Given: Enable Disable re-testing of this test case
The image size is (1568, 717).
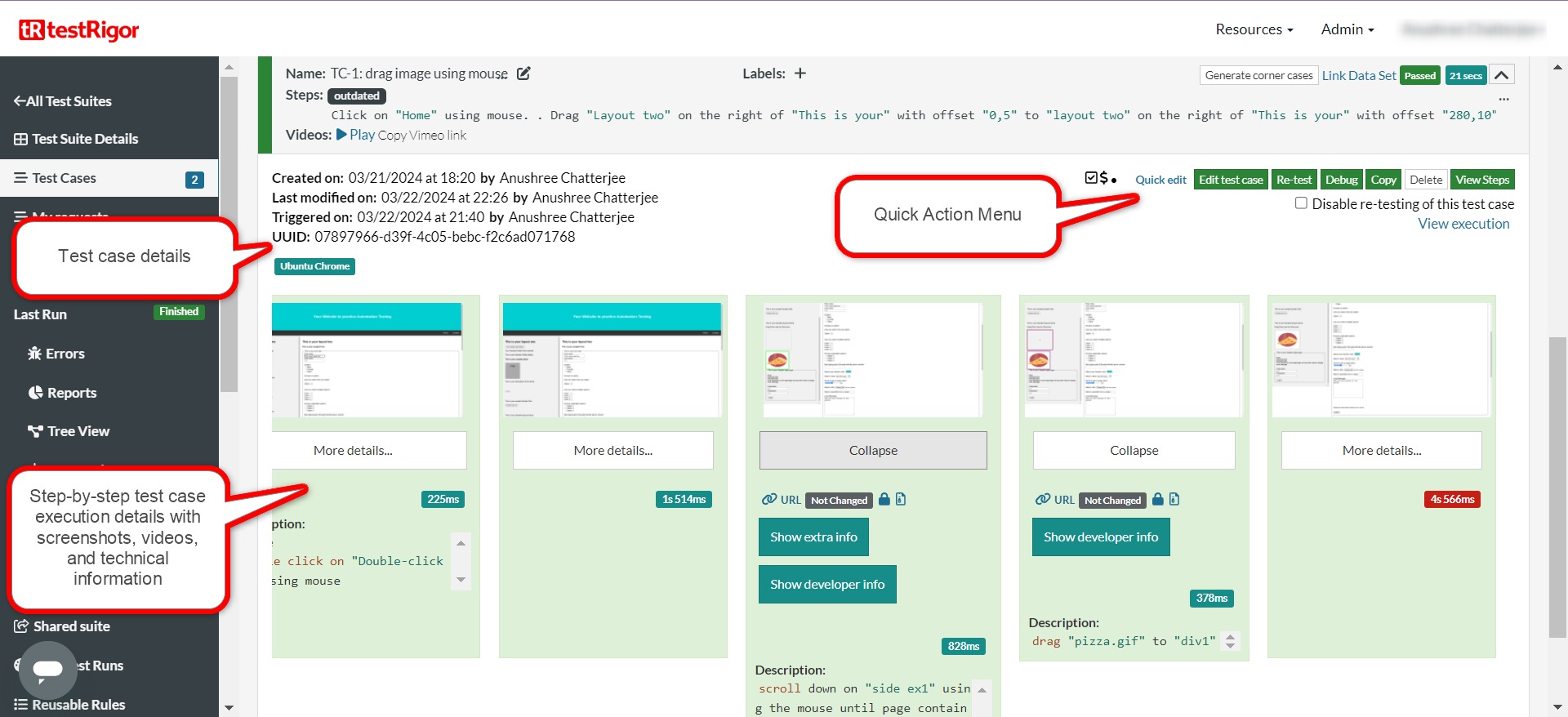Looking at the screenshot, I should pyautogui.click(x=1301, y=203).
